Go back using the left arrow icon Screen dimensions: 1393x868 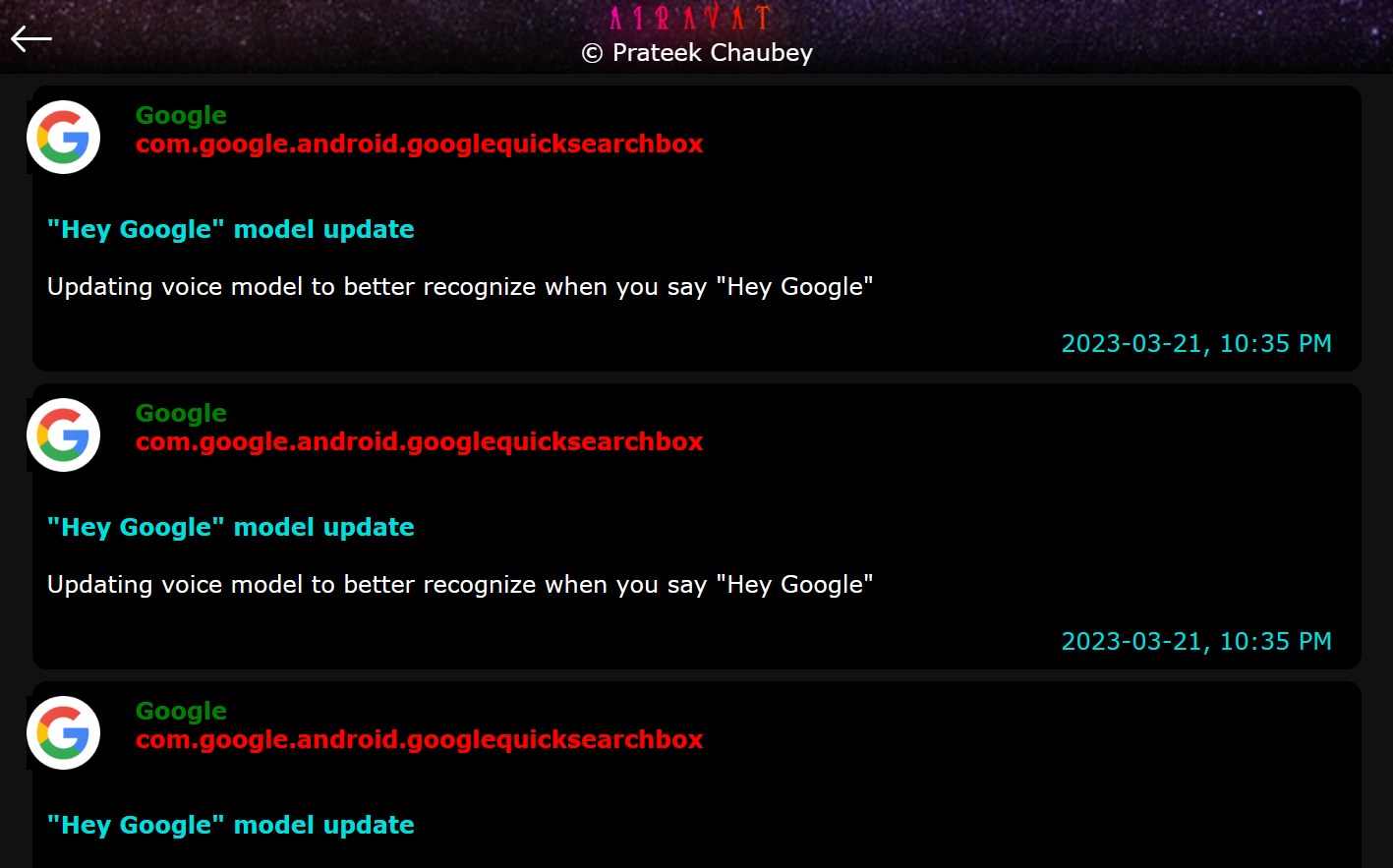tap(31, 38)
